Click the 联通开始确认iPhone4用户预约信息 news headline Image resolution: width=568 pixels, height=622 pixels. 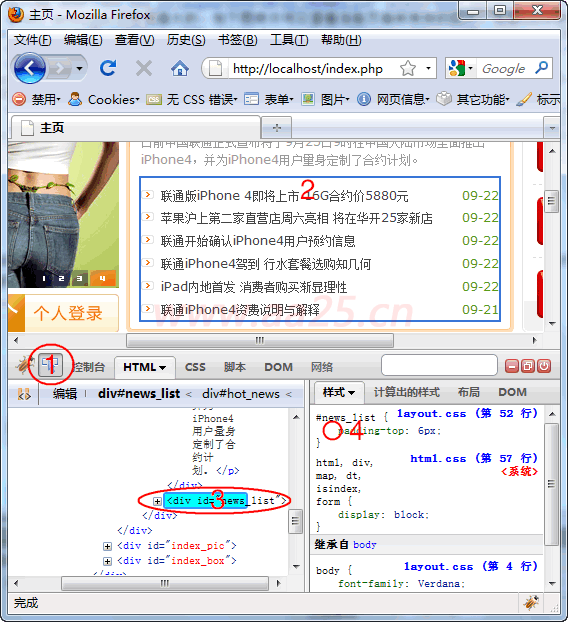tap(258, 241)
